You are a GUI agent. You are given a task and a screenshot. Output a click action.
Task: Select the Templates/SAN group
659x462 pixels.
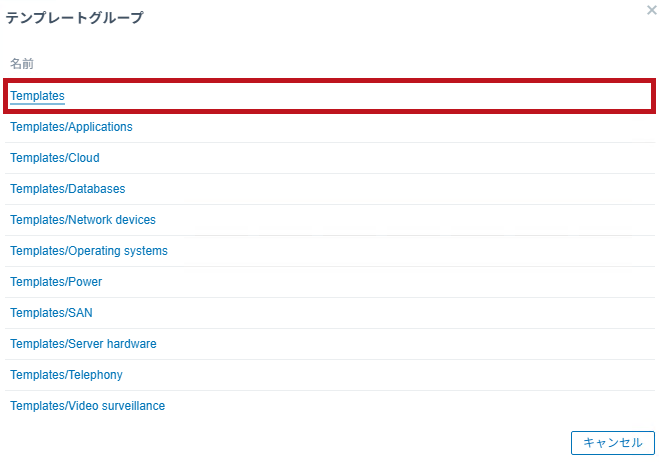click(51, 313)
